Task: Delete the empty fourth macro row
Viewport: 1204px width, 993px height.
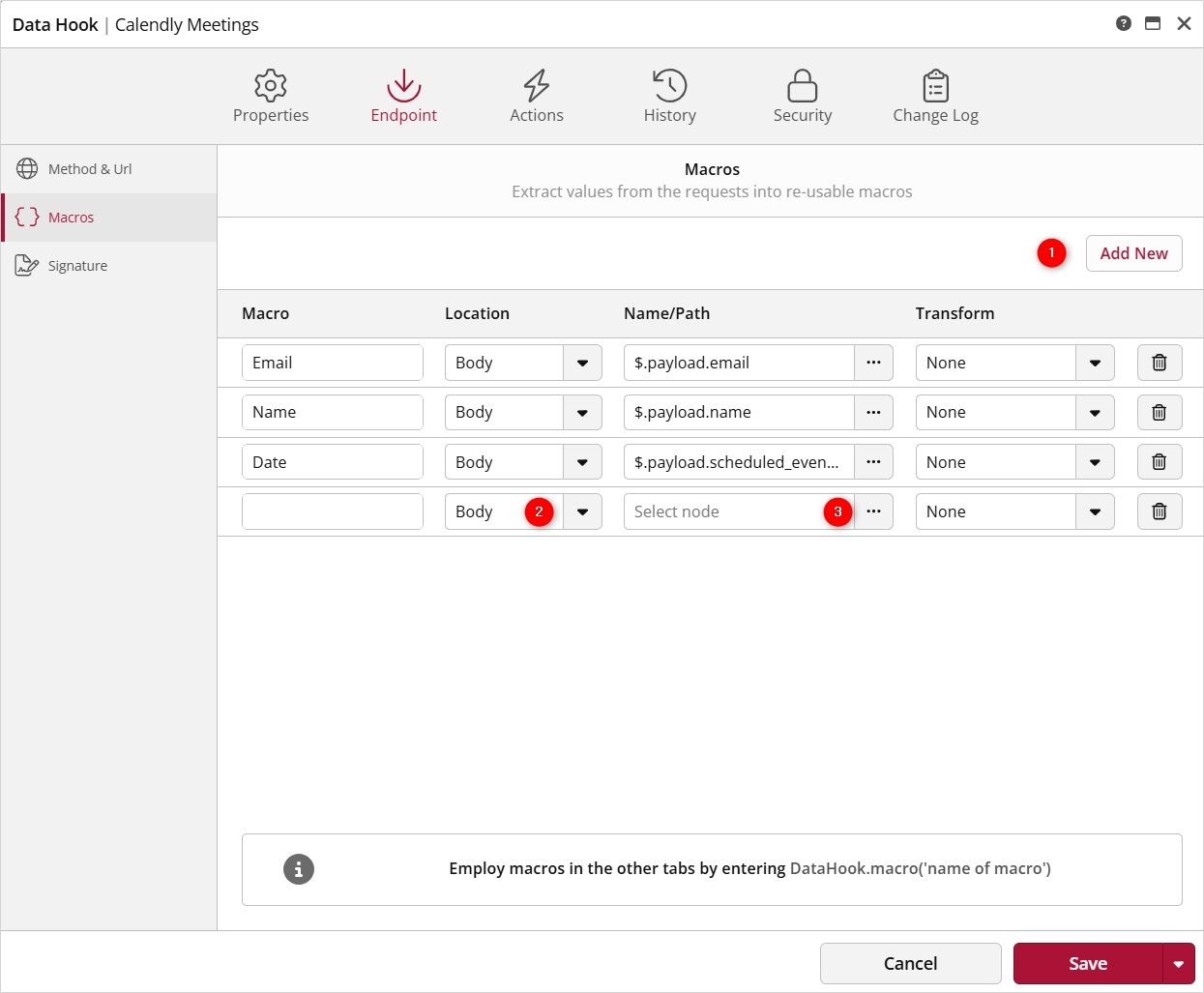Action: pyautogui.click(x=1160, y=511)
